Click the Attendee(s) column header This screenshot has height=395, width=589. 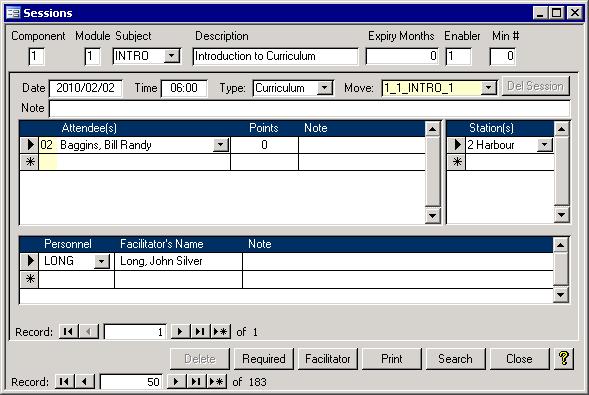89,128
